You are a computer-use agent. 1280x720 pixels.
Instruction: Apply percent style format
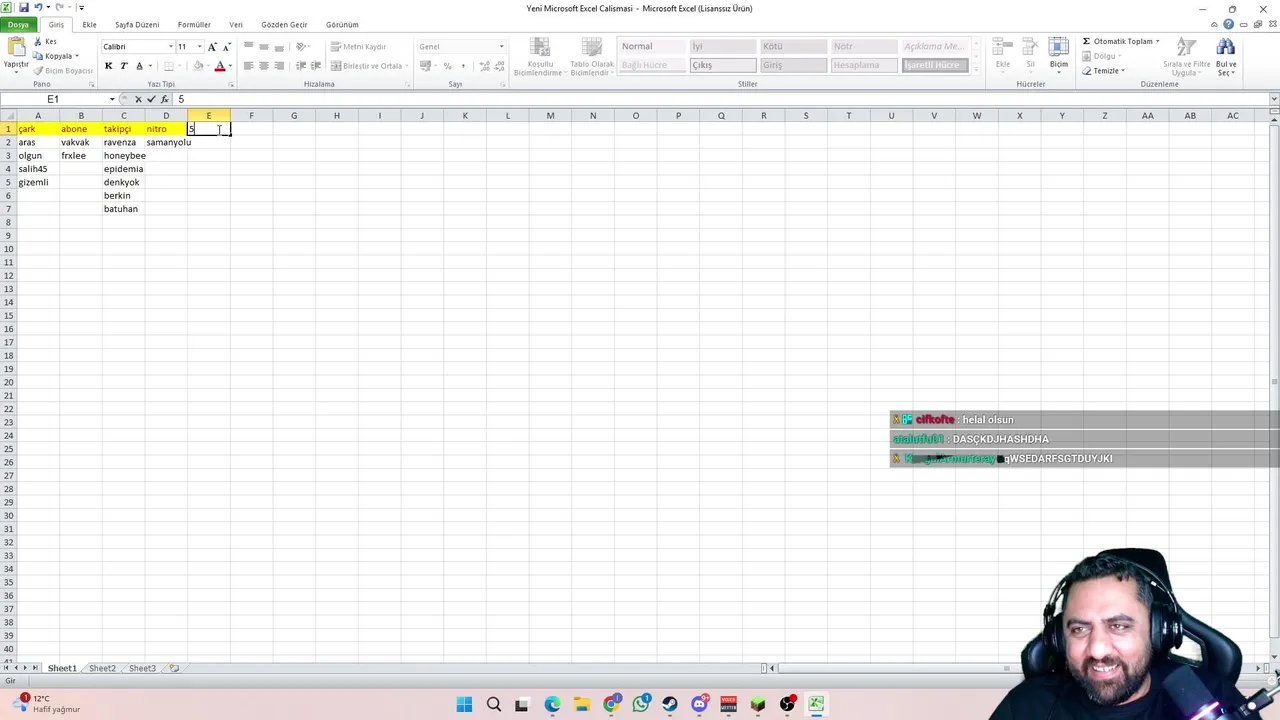click(447, 66)
